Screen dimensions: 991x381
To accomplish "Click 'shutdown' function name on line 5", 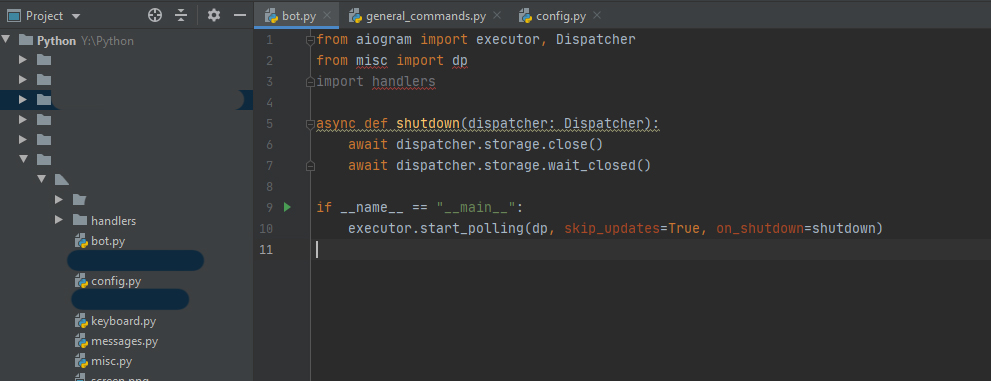I will [x=428, y=123].
